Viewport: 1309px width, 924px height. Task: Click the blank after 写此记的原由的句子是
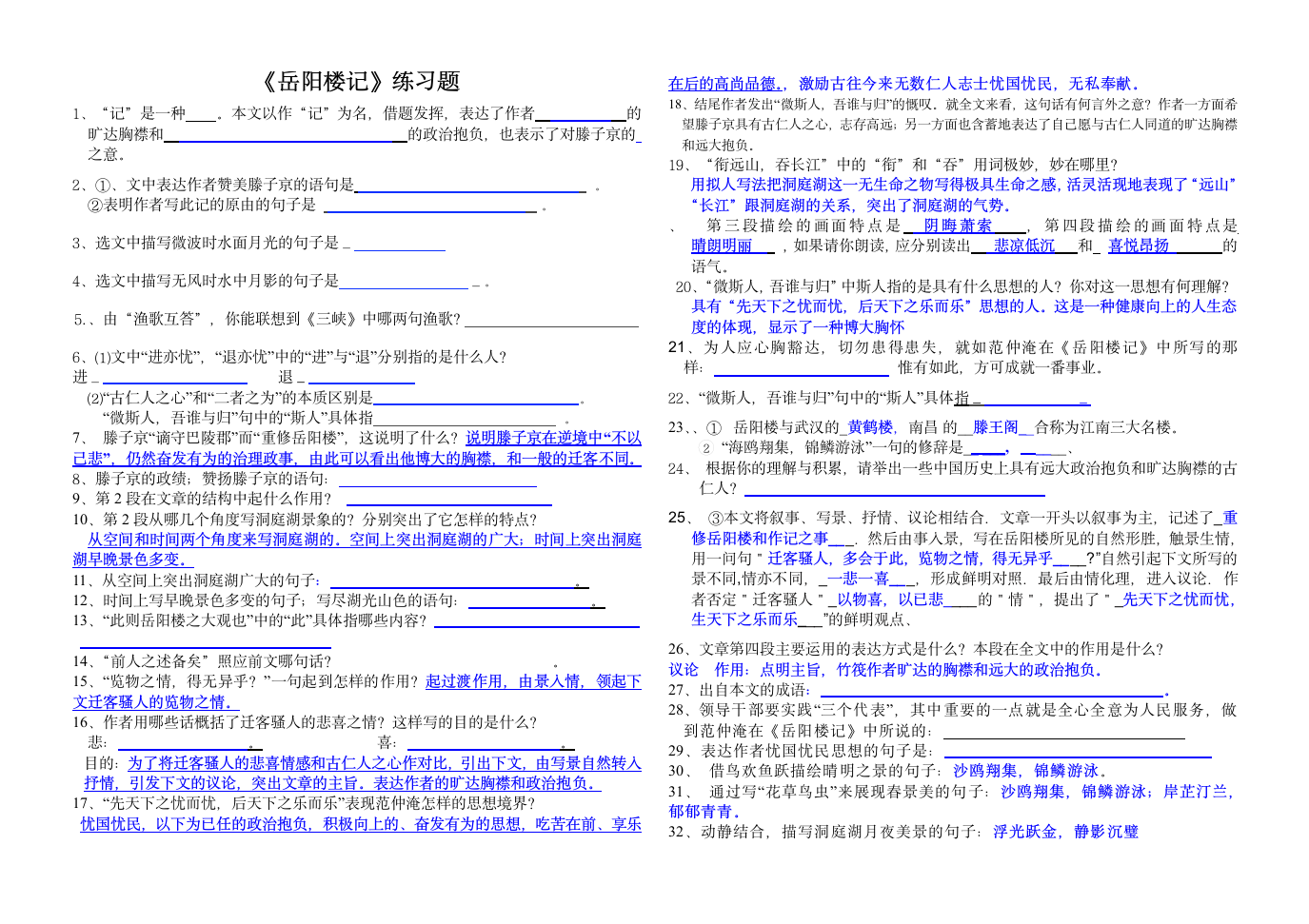(x=430, y=206)
